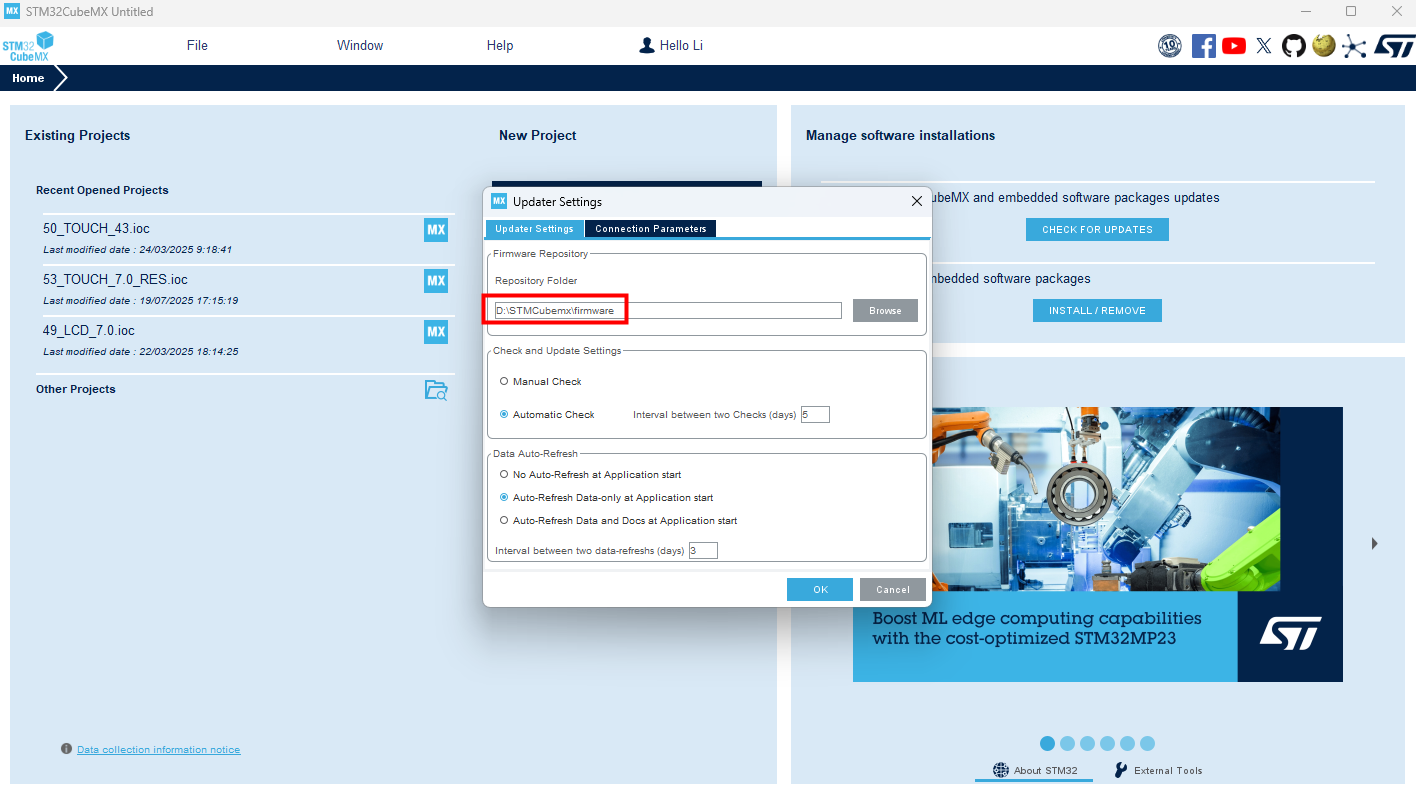This screenshot has width=1416, height=792.
Task: Cancel the Updater Settings dialog
Action: pyautogui.click(x=893, y=590)
